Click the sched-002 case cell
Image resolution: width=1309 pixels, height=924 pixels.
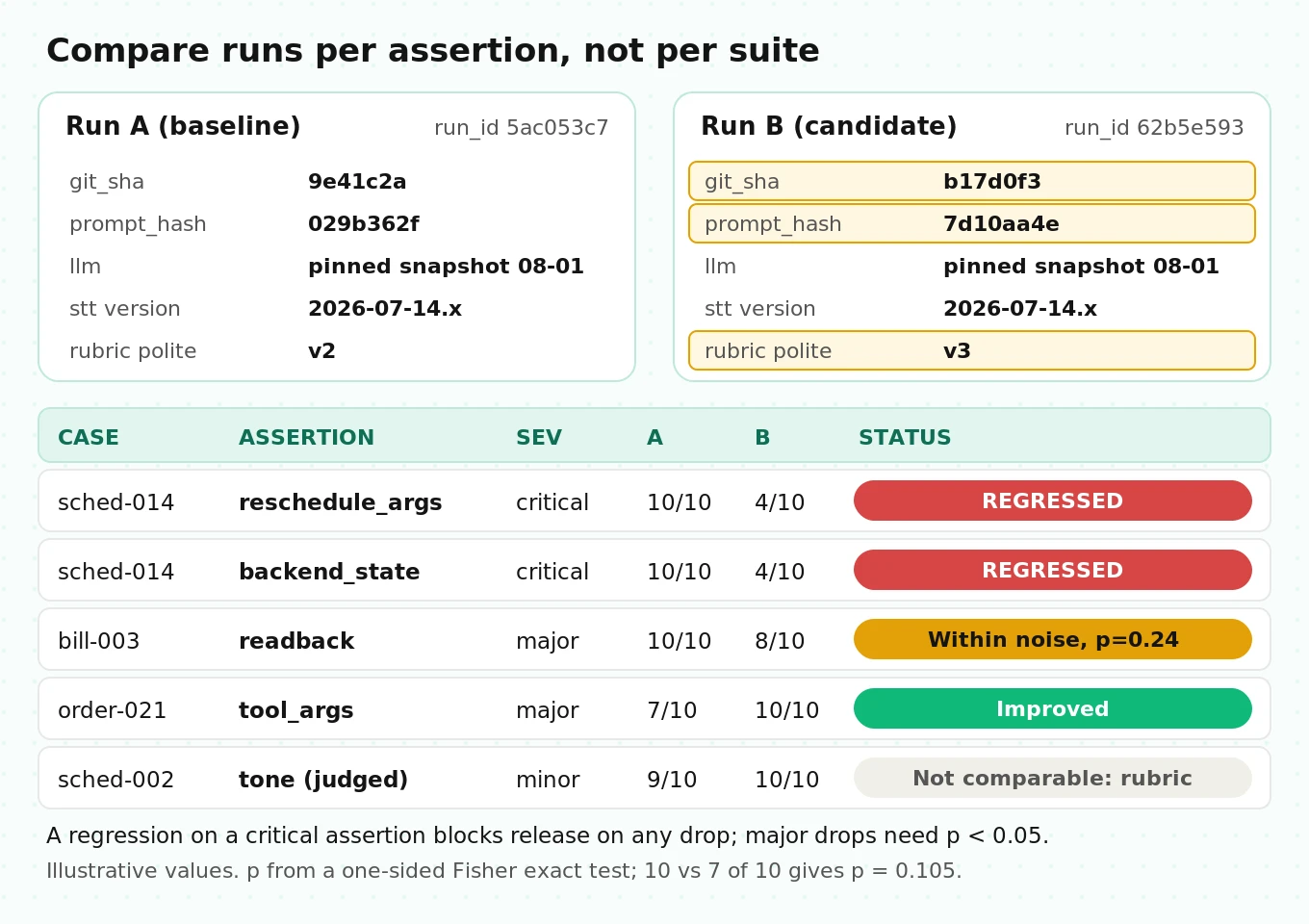pos(116,780)
